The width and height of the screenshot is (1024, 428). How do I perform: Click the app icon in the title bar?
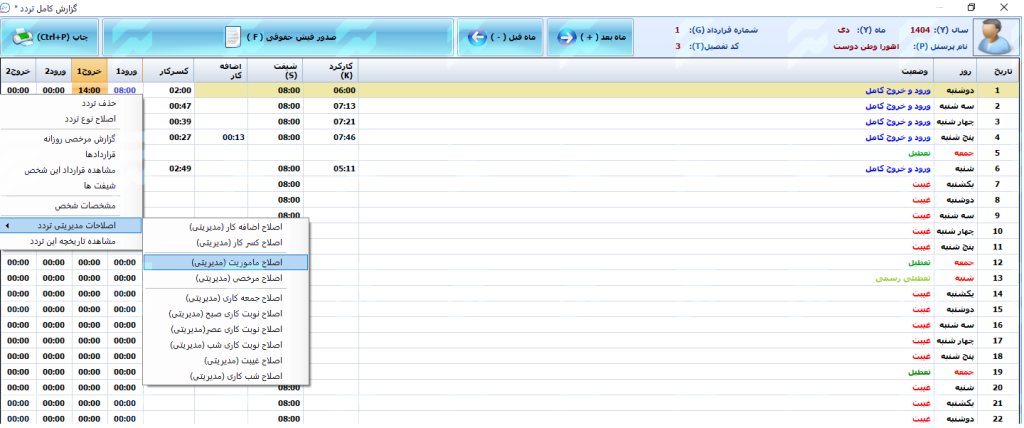9,7
